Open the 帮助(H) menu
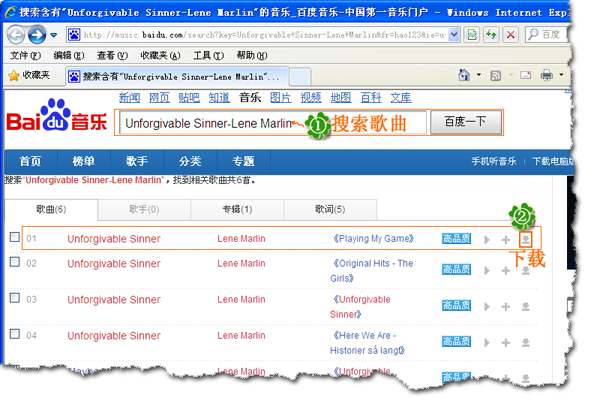The width and height of the screenshot is (591, 405). coord(252,56)
